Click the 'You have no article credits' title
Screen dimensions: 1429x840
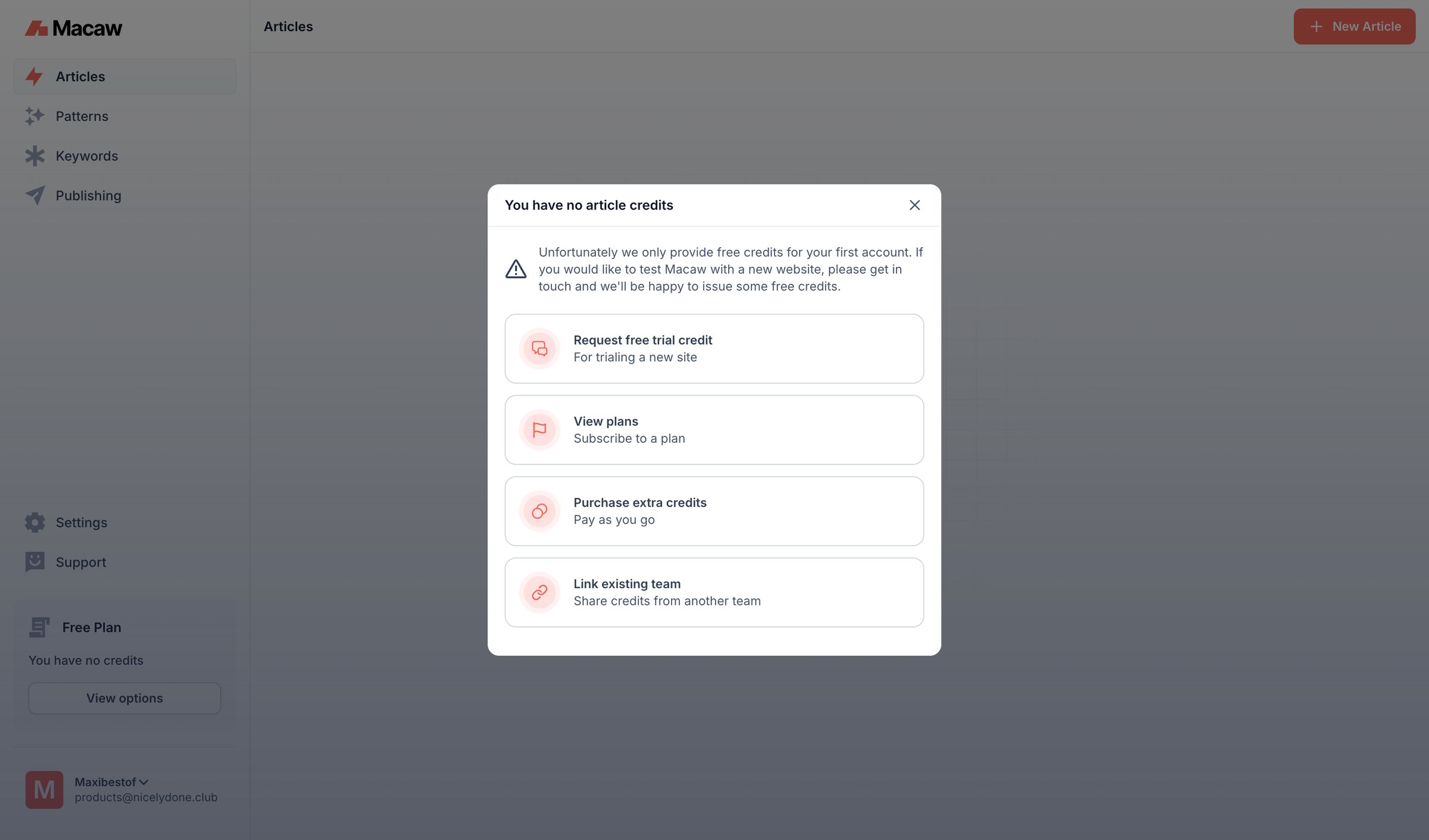point(589,205)
